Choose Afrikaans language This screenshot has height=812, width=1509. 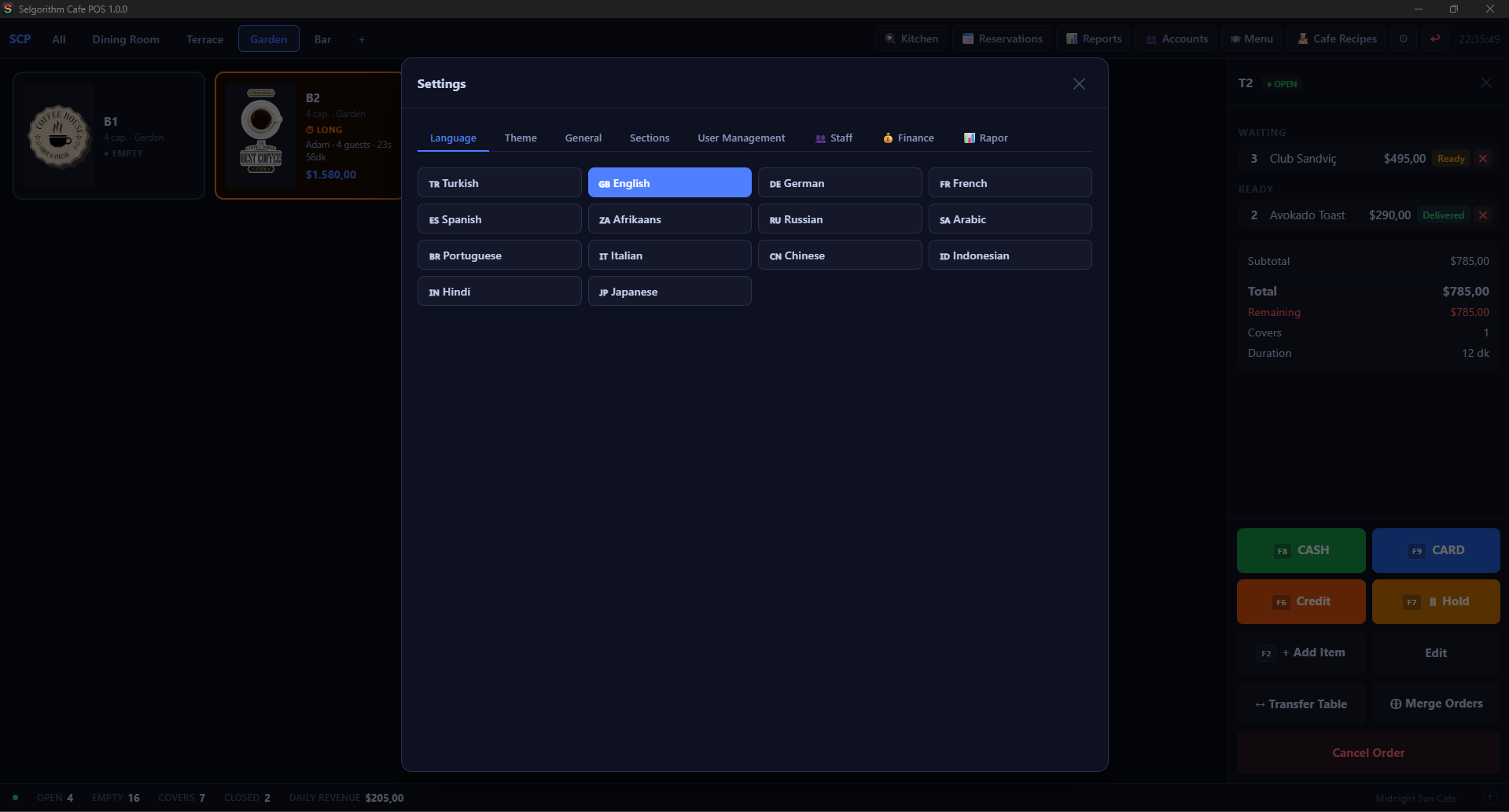669,219
